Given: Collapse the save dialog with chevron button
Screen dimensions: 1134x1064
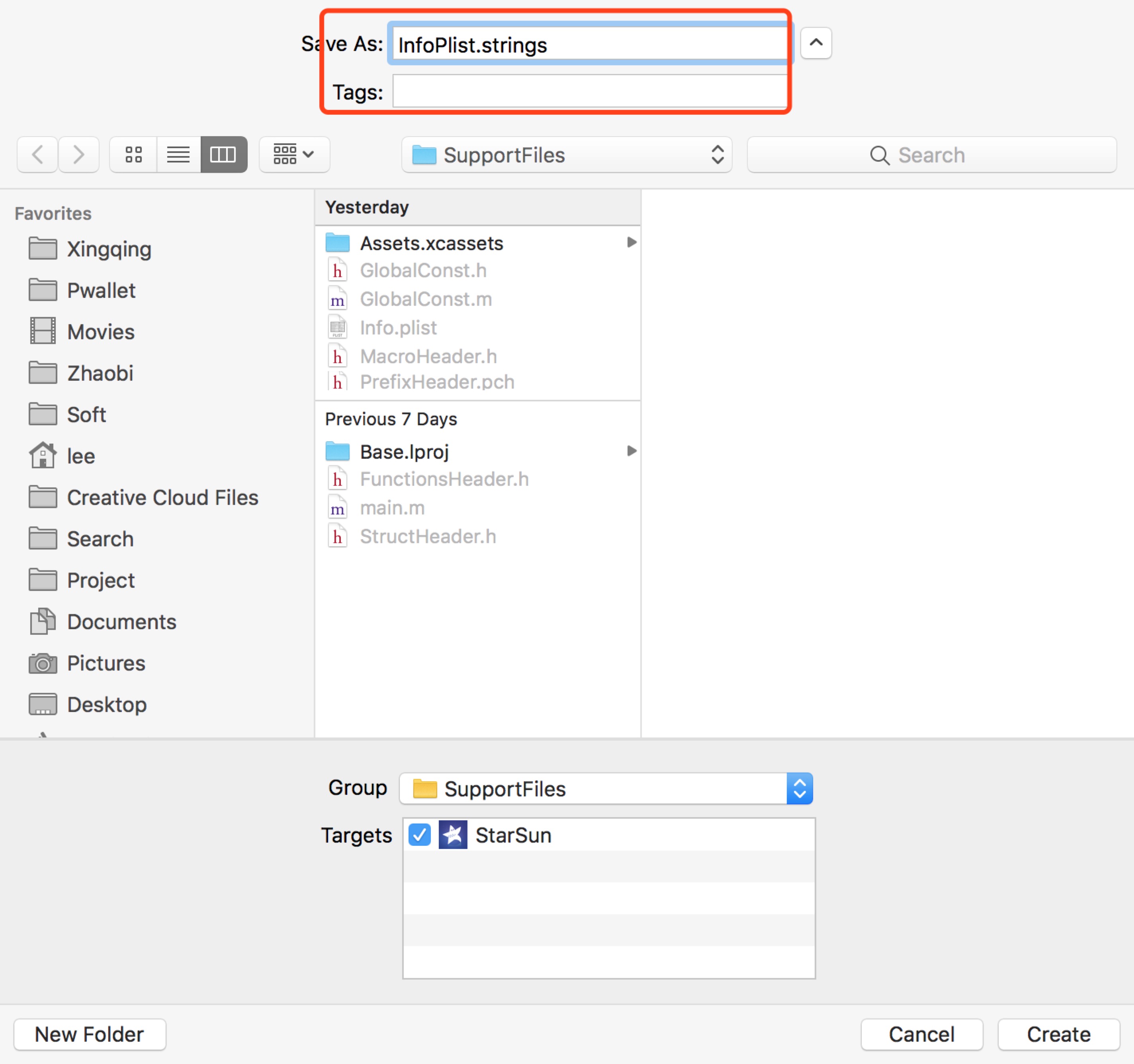Looking at the screenshot, I should pyautogui.click(x=815, y=43).
